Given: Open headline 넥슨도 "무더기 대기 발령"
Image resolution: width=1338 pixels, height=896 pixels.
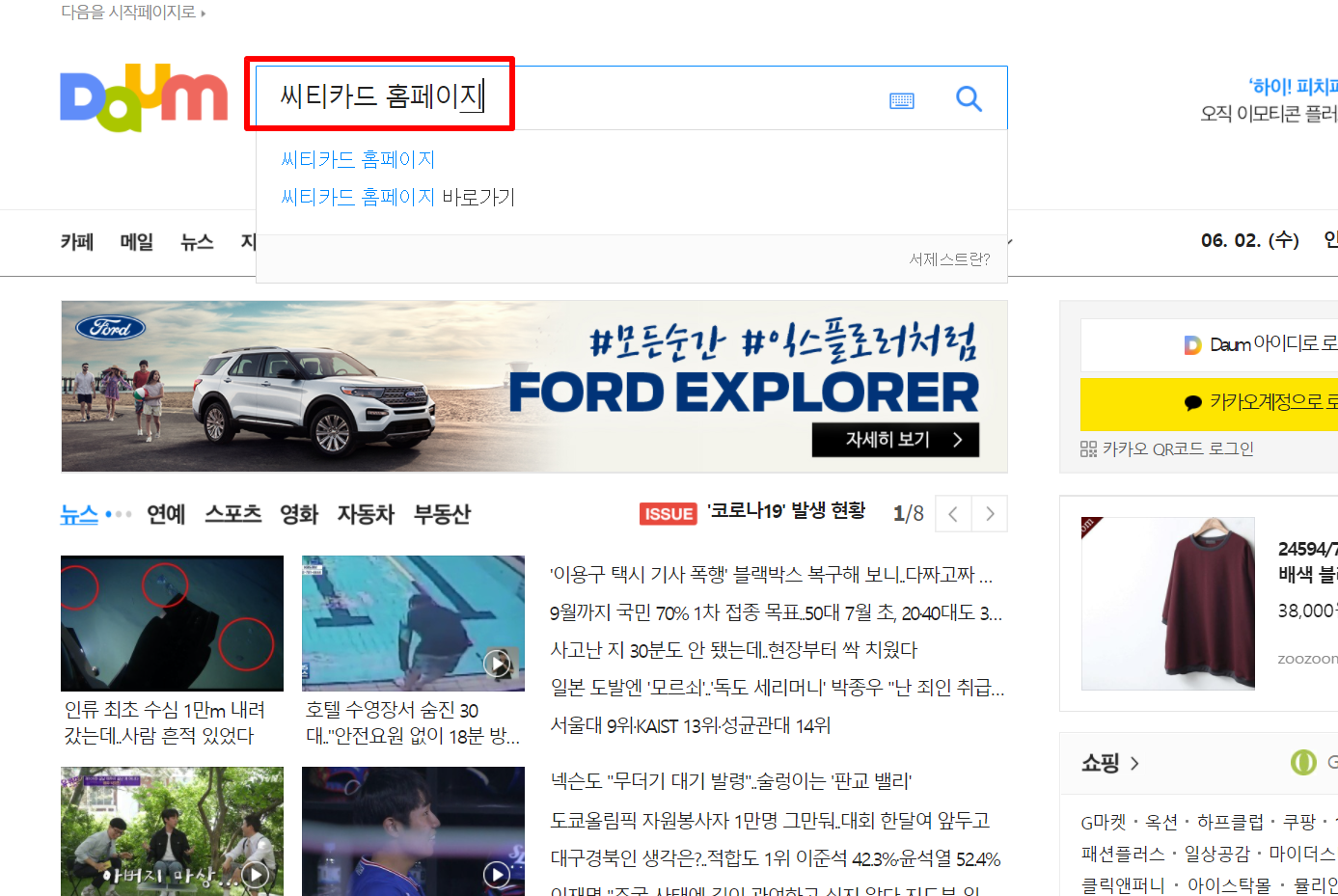Looking at the screenshot, I should coord(730,781).
